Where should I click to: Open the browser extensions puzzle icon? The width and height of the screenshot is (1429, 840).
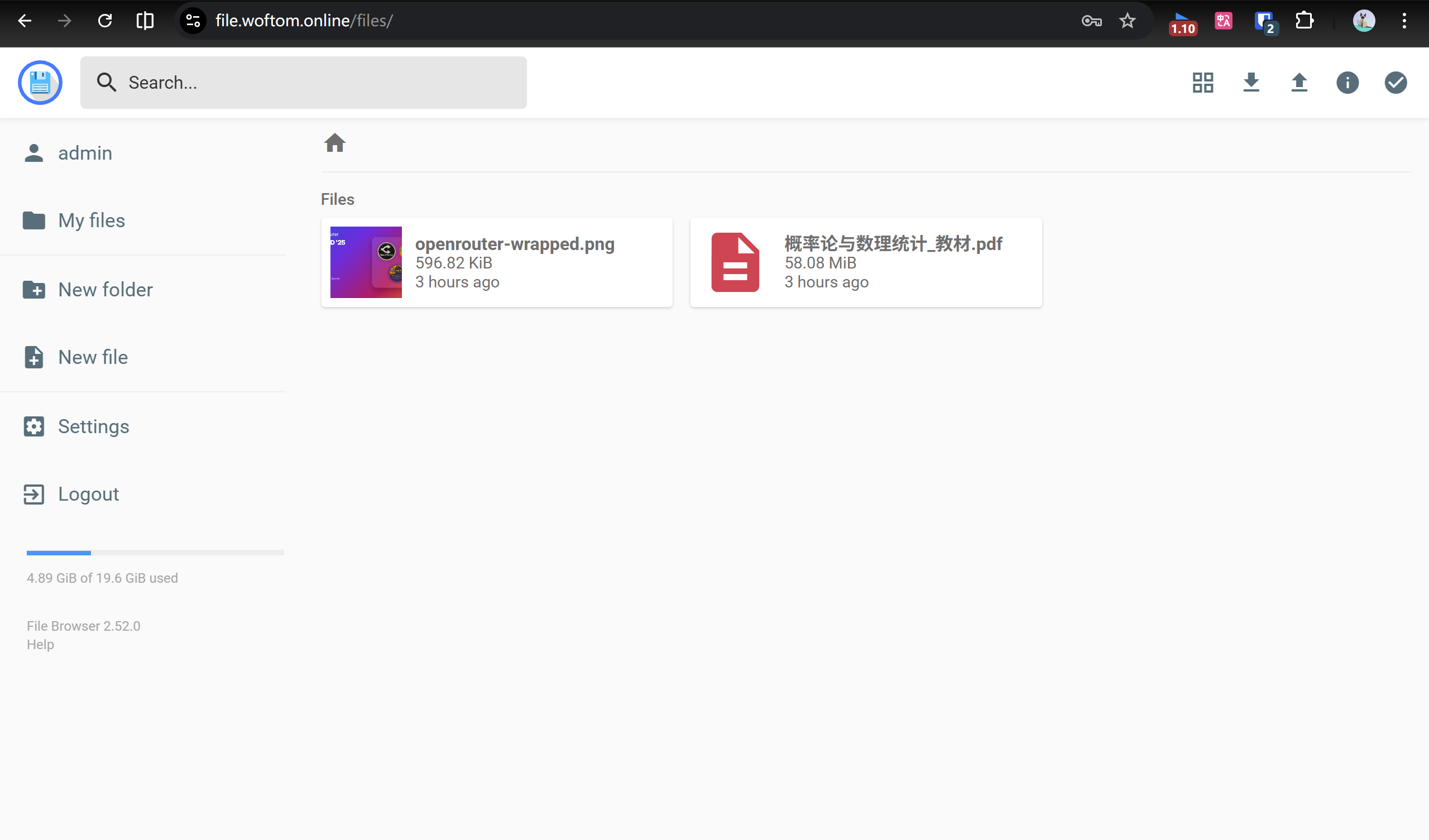pos(1303,21)
